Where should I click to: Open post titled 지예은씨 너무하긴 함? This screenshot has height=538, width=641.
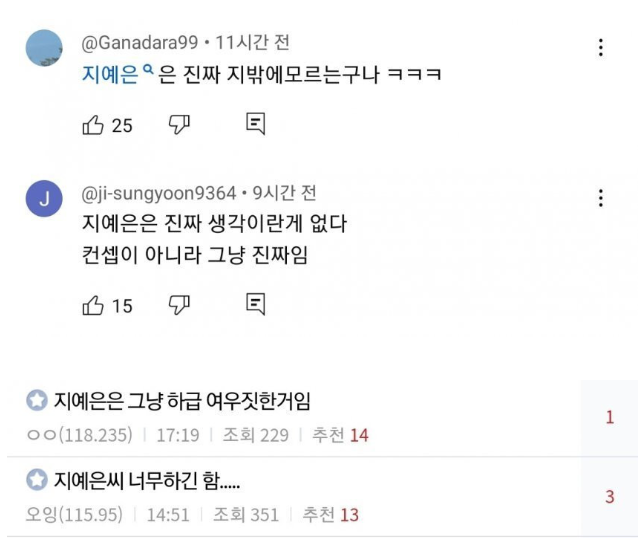coord(147,481)
